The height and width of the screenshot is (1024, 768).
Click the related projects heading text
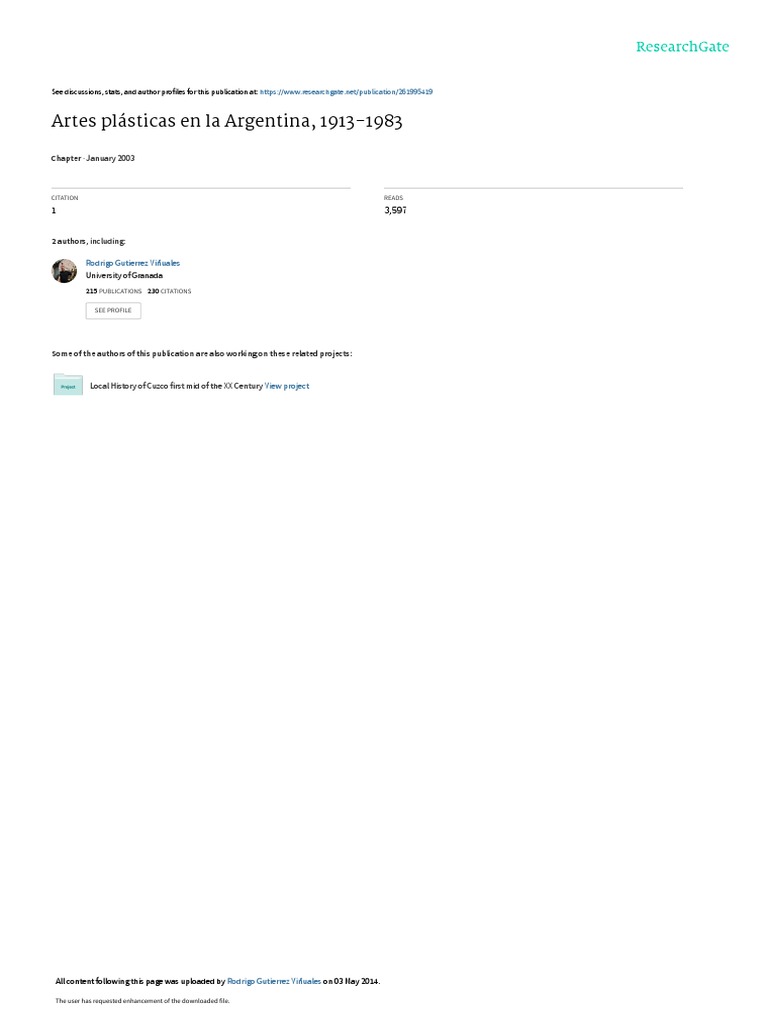202,353
